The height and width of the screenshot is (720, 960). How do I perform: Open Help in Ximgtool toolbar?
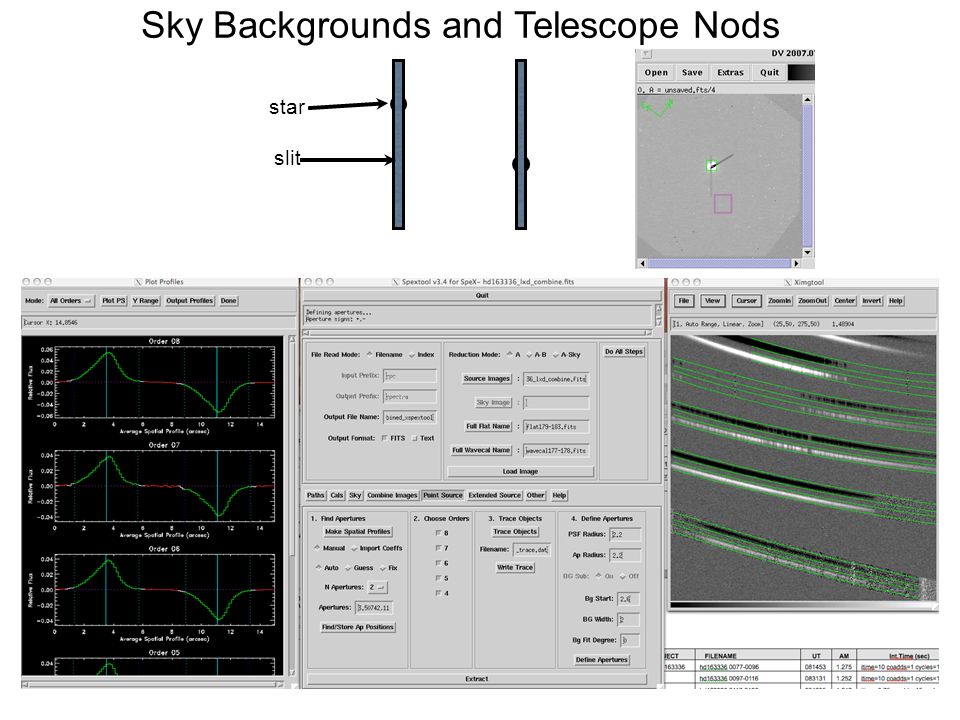point(896,301)
